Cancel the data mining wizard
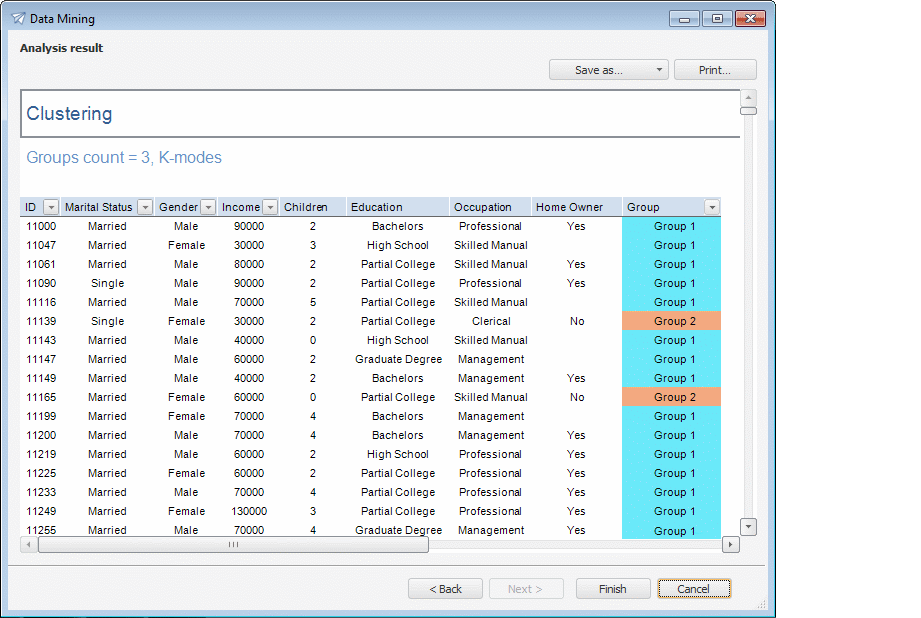Image resolution: width=921 pixels, height=618 pixels. [693, 589]
